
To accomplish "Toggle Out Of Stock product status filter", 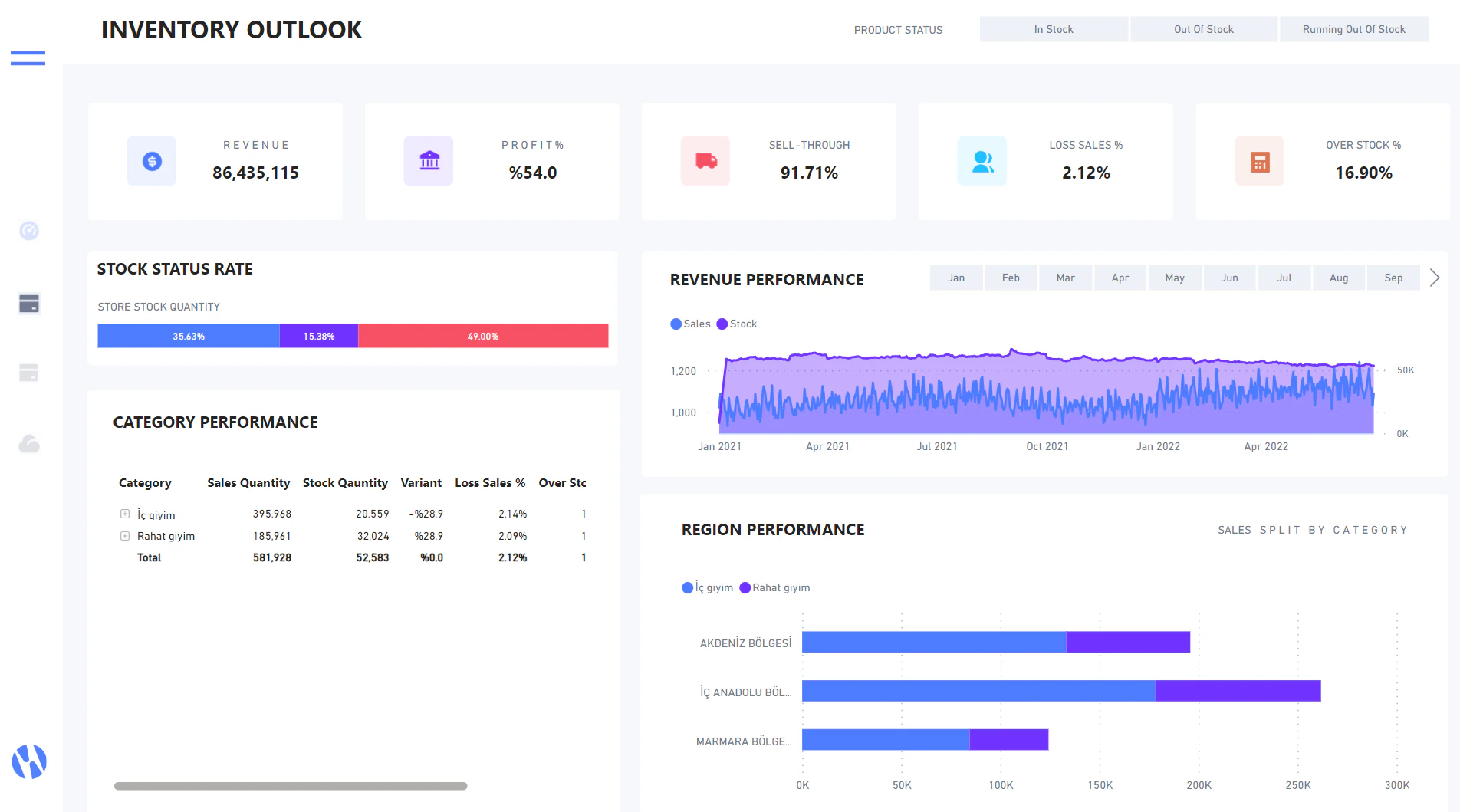I will coord(1204,28).
